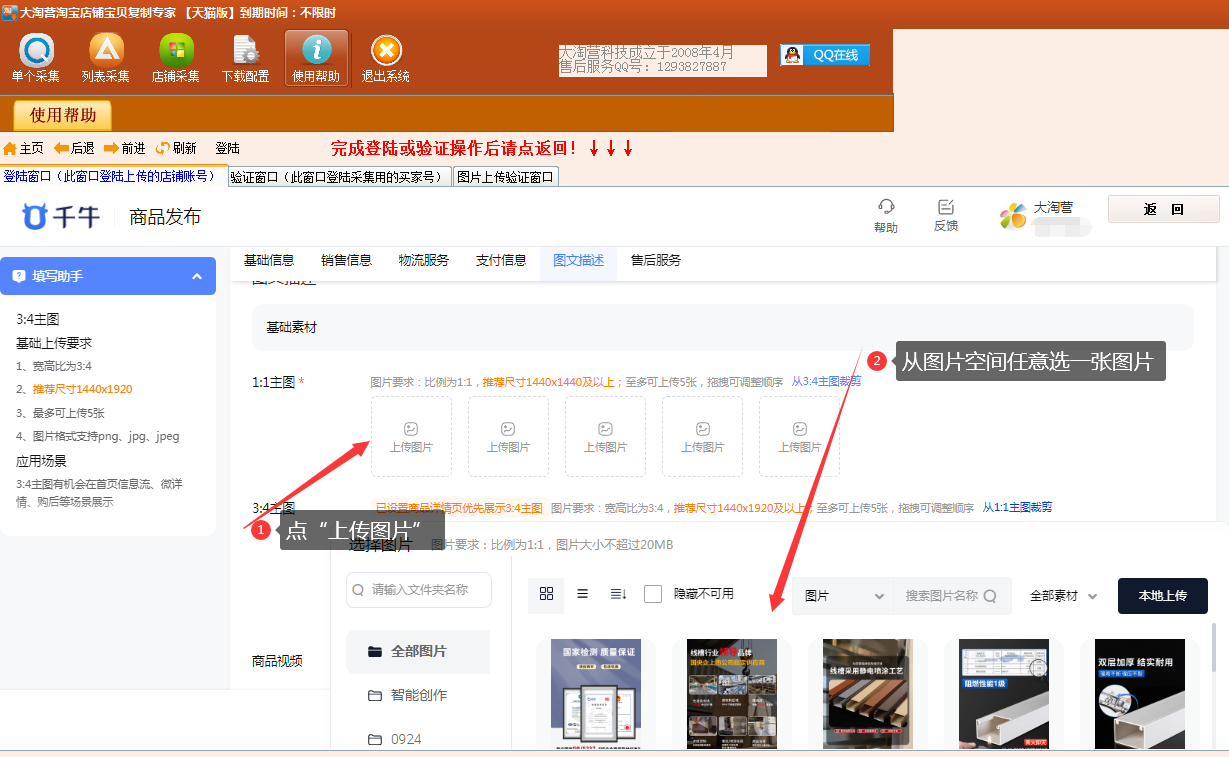This screenshot has width=1229, height=757.
Task: Click the 返回 button
Action: [x=1163, y=210]
